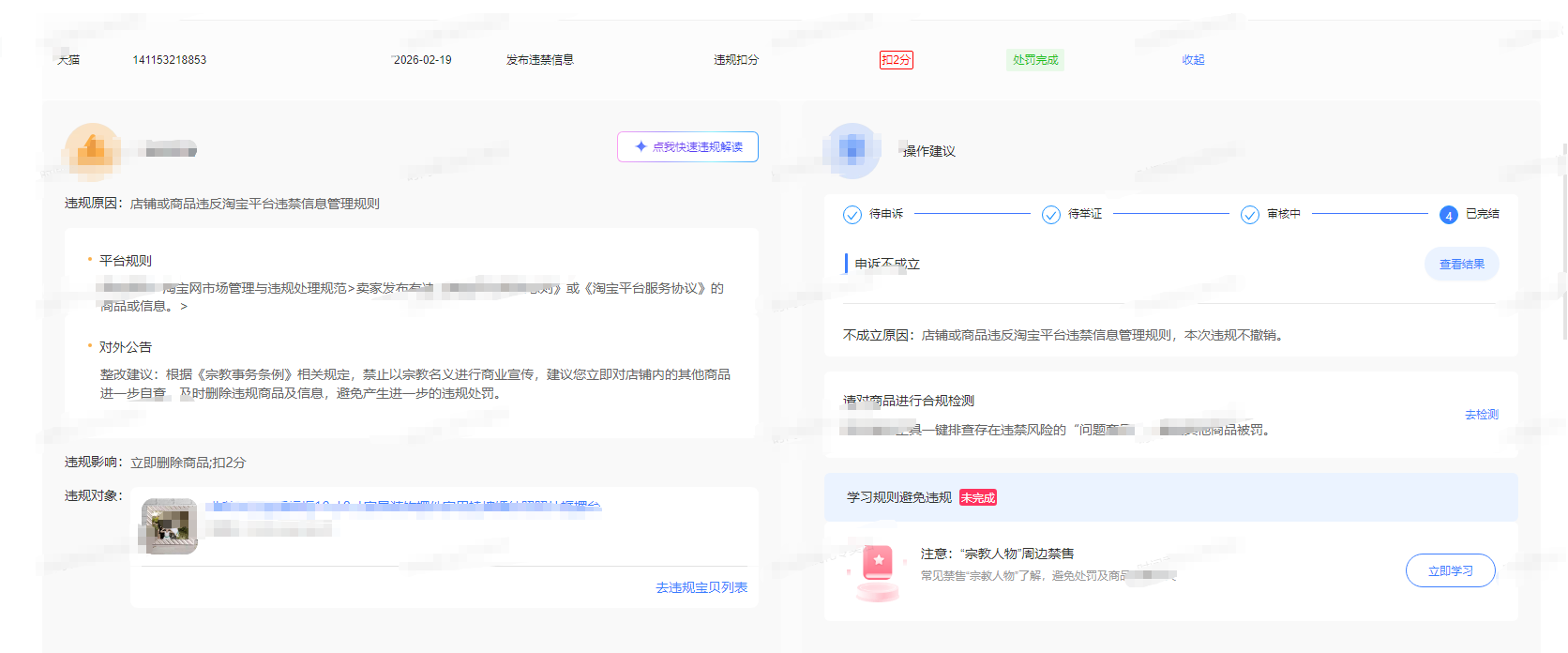Collapse the violation detail row with 收起
Image resolution: width=1568 pixels, height=653 pixels.
pyautogui.click(x=1193, y=60)
